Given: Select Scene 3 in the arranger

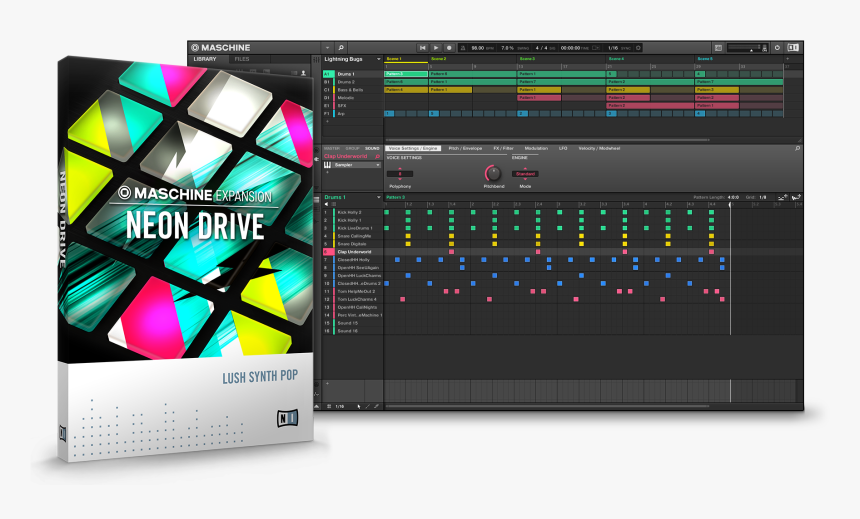Looking at the screenshot, I should click(x=527, y=59).
